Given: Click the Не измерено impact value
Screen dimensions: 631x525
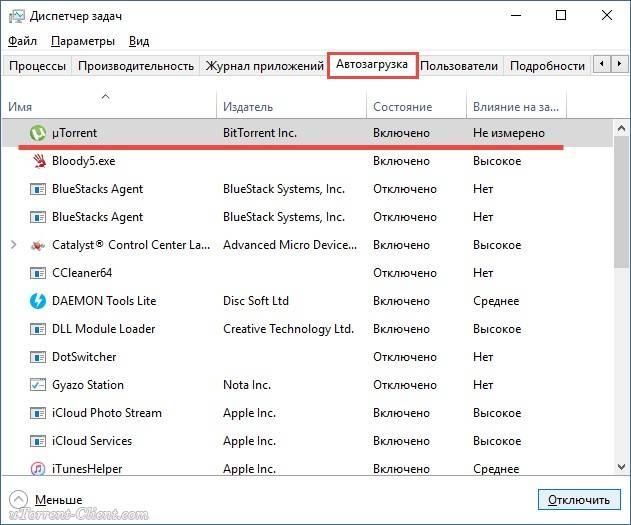Looking at the screenshot, I should (509, 133).
